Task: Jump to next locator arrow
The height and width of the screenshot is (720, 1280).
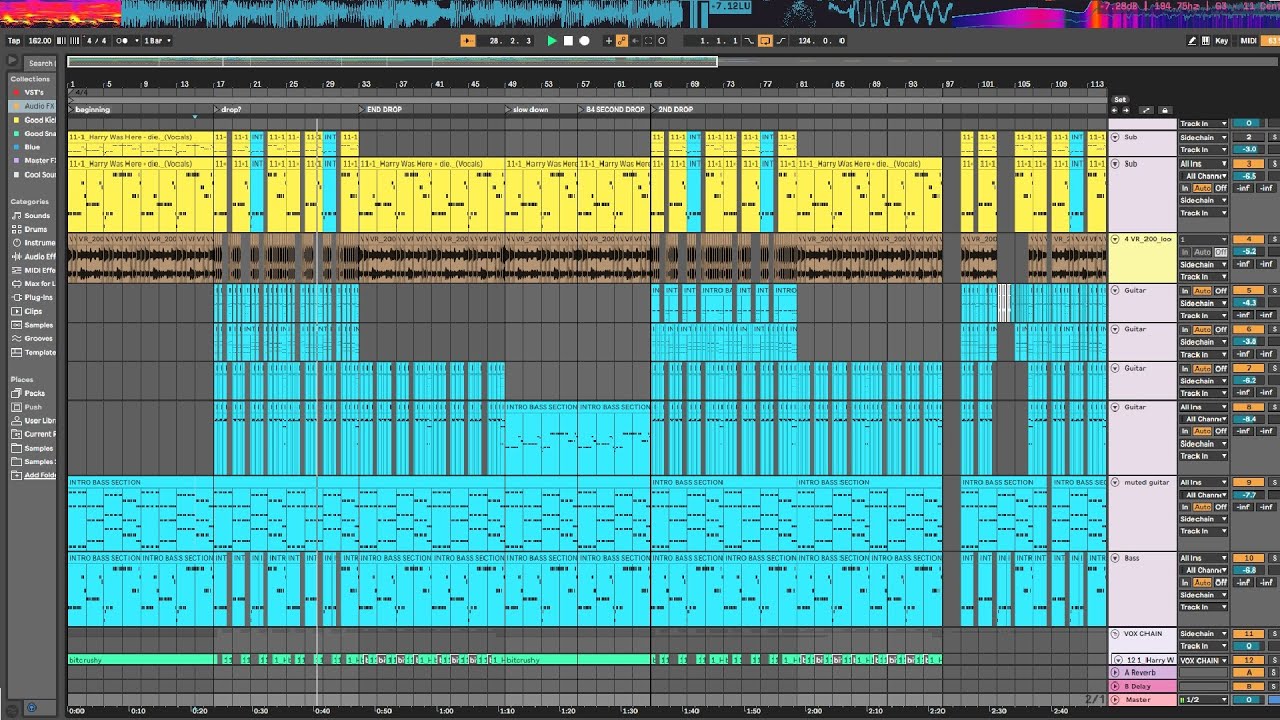Action: [1128, 110]
